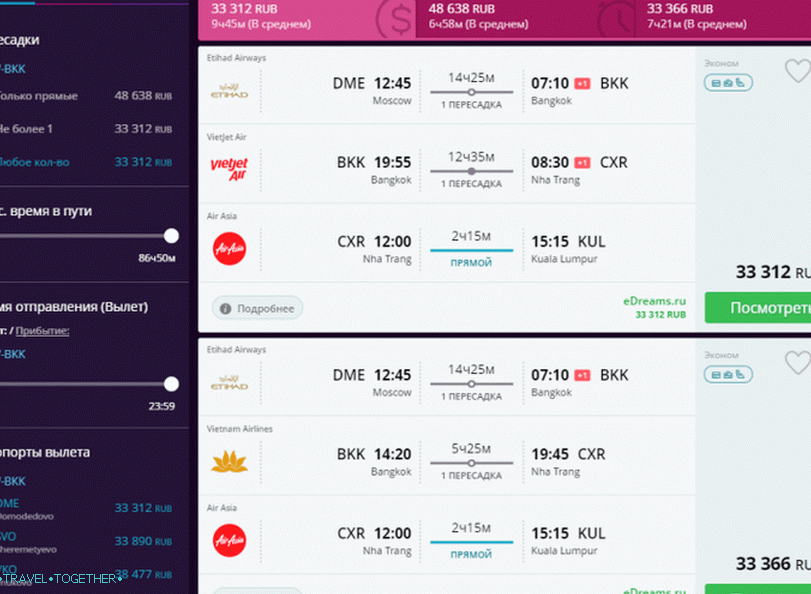The width and height of the screenshot is (811, 594).
Task: Favorite the top flight with the heart icon
Action: [x=797, y=71]
